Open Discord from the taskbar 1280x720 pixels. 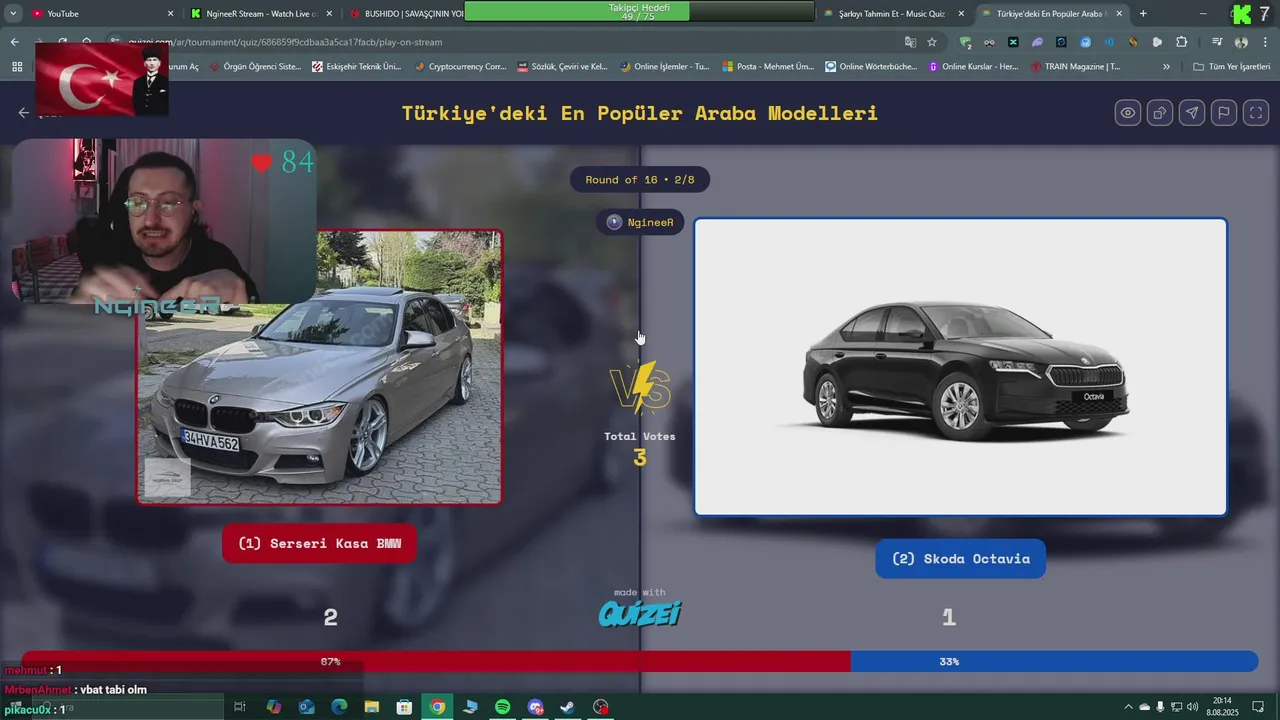click(x=535, y=707)
